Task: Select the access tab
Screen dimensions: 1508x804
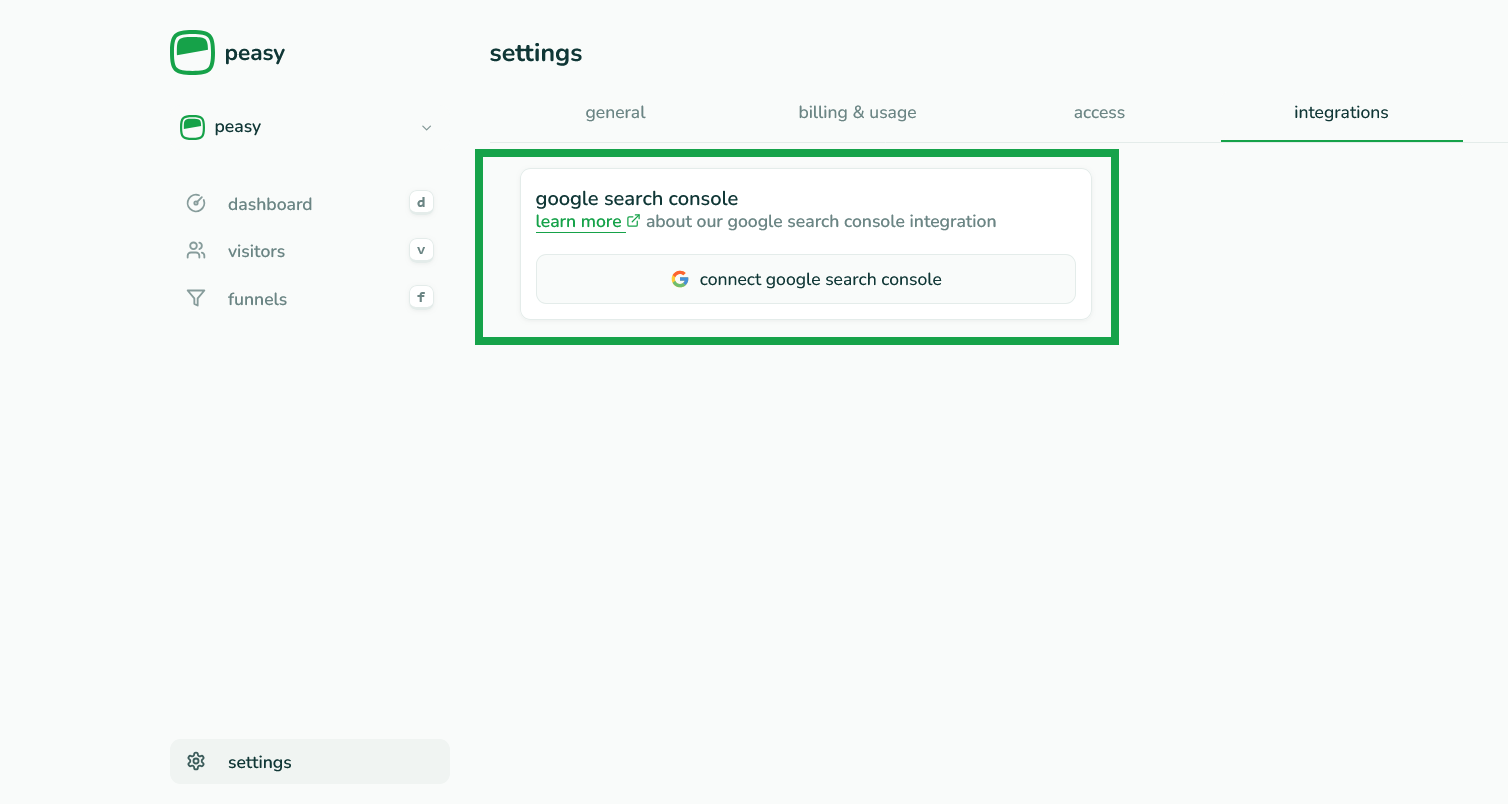Action: tap(1099, 113)
